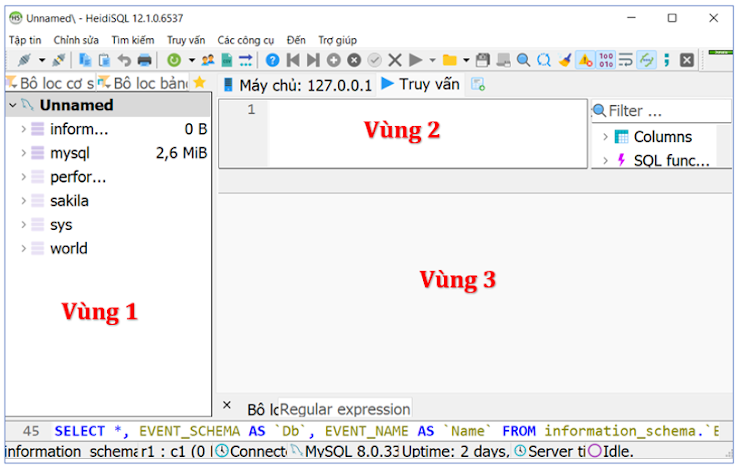
Task: Select the perfor... database row
Action: click(x=109, y=177)
